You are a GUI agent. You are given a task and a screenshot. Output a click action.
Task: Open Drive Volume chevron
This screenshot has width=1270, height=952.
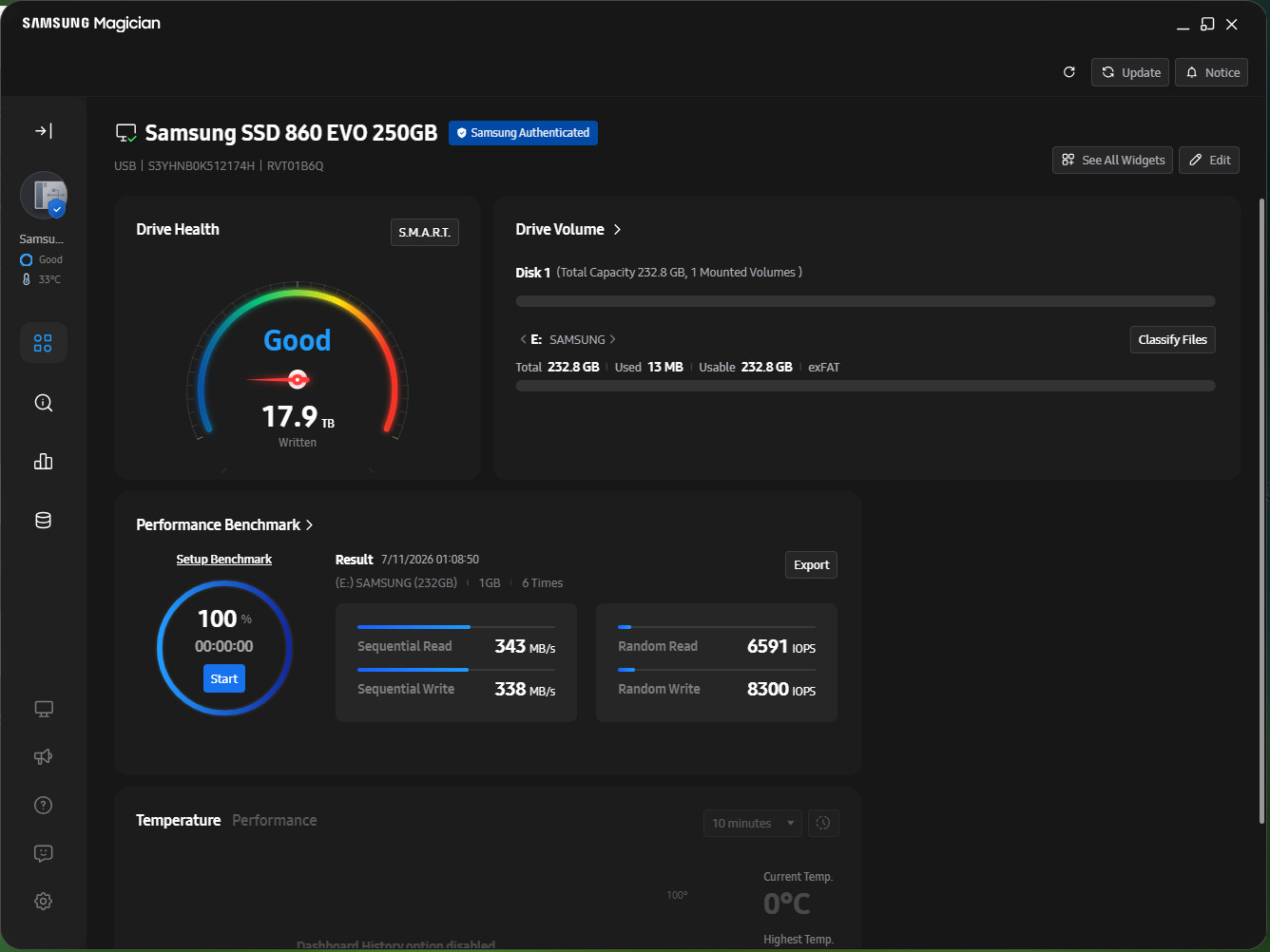617,230
